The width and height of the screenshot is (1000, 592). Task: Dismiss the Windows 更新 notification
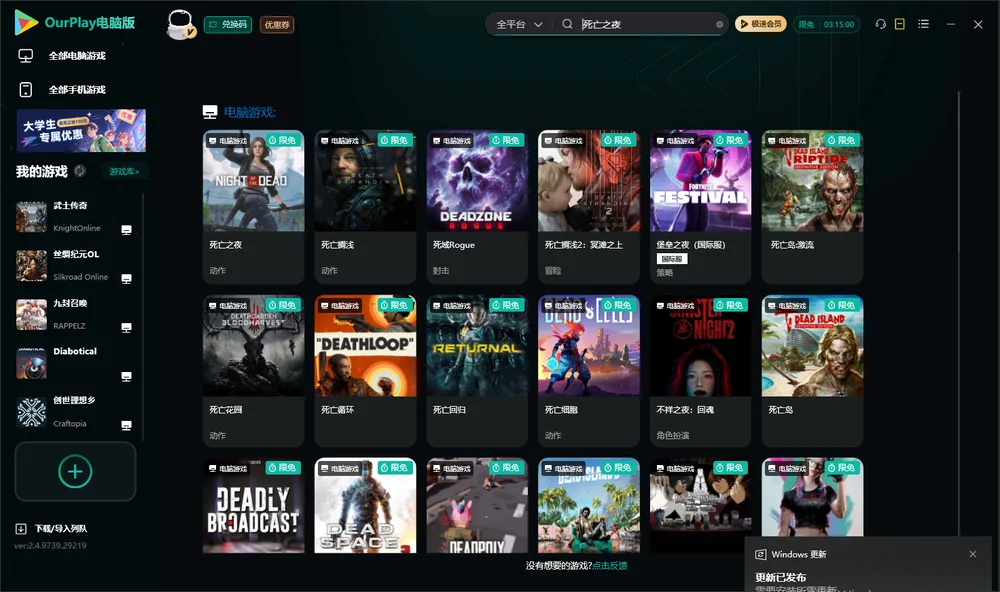pyautogui.click(x=973, y=554)
